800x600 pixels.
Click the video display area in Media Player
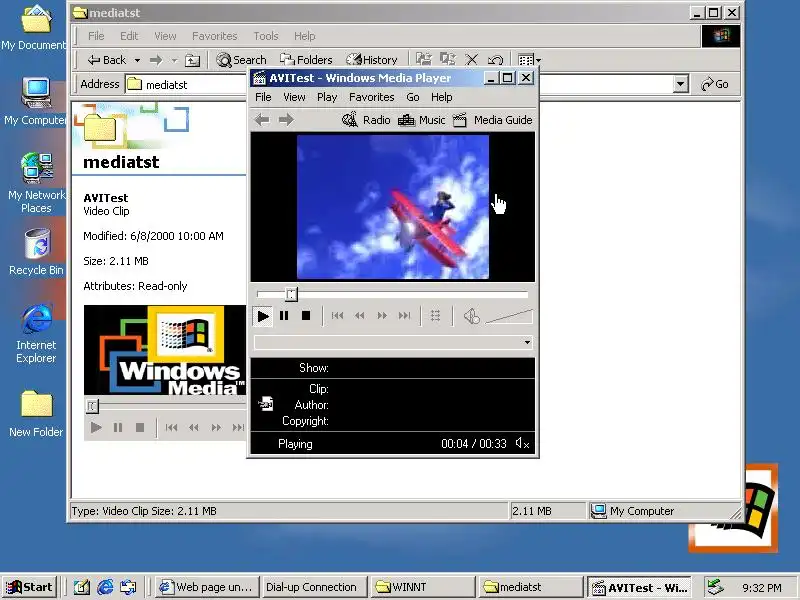coord(393,207)
